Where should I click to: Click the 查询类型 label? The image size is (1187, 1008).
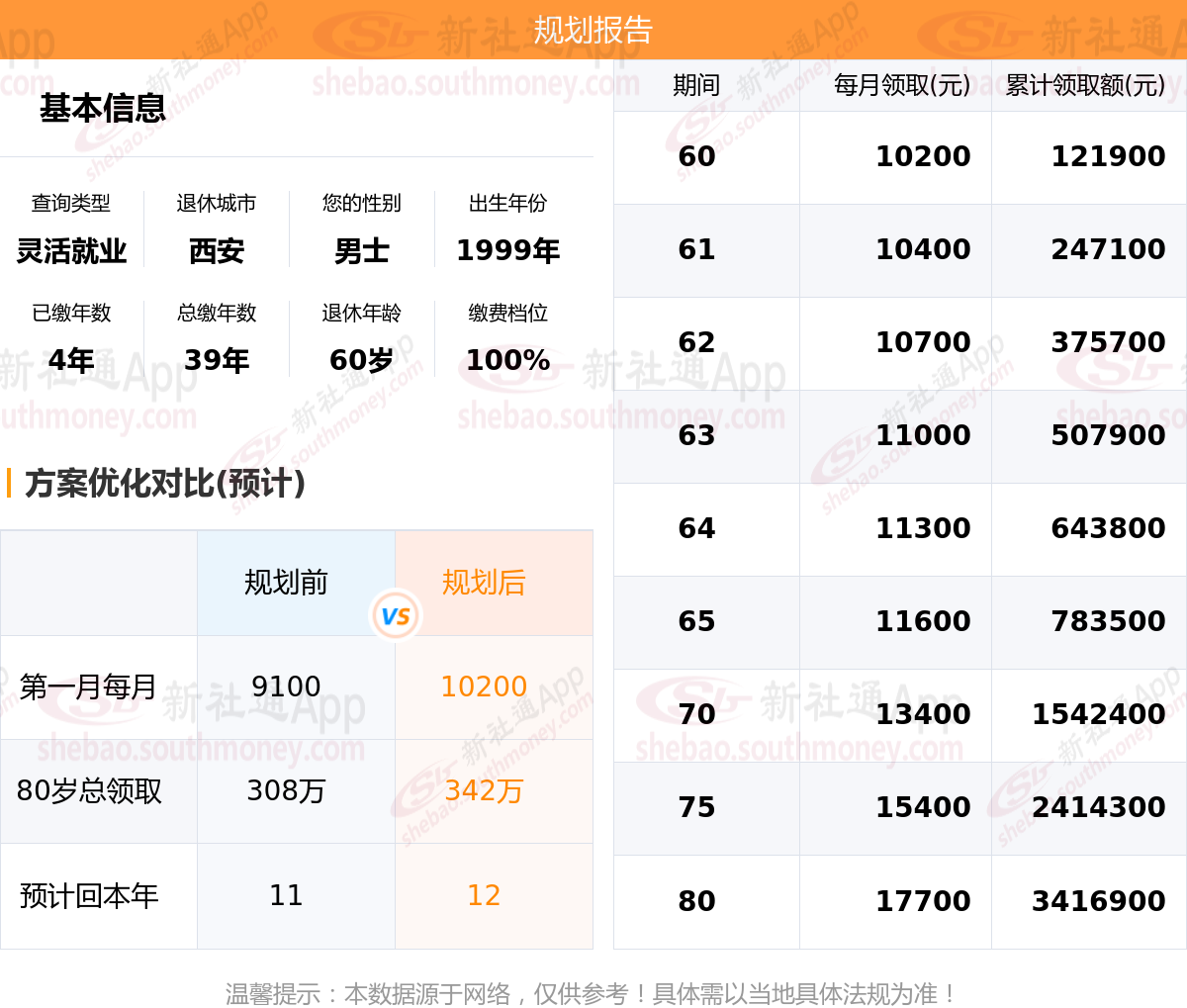click(71, 203)
